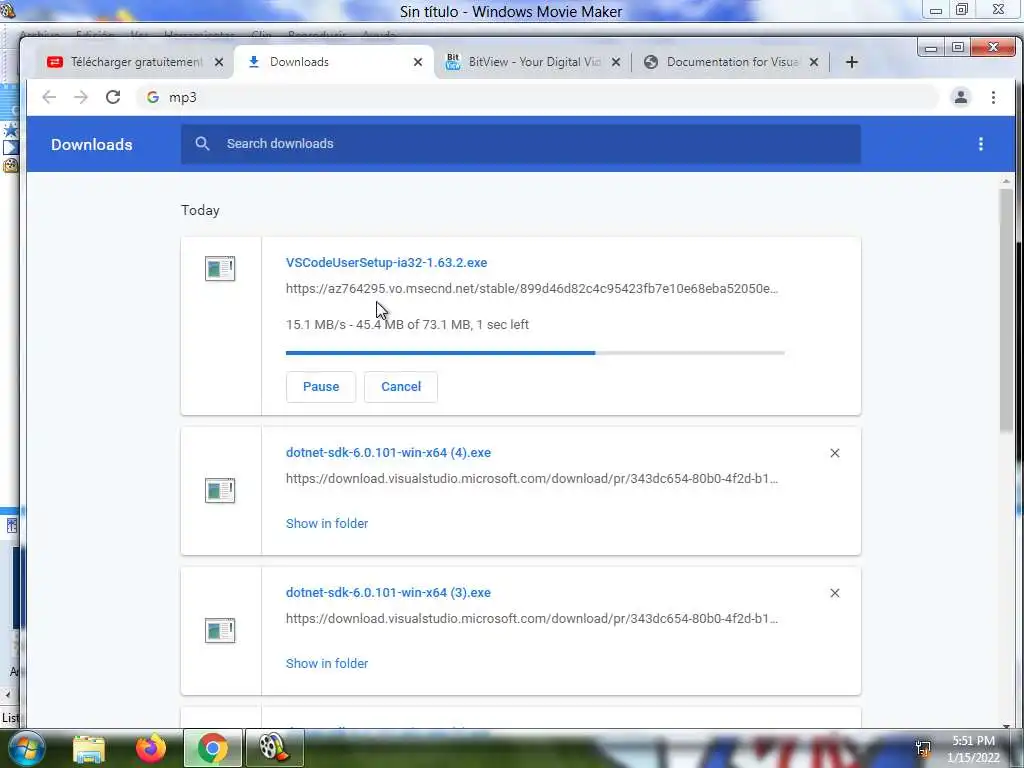The height and width of the screenshot is (768, 1024).
Task: Open File Explorer from the taskbar
Action: coord(89,748)
